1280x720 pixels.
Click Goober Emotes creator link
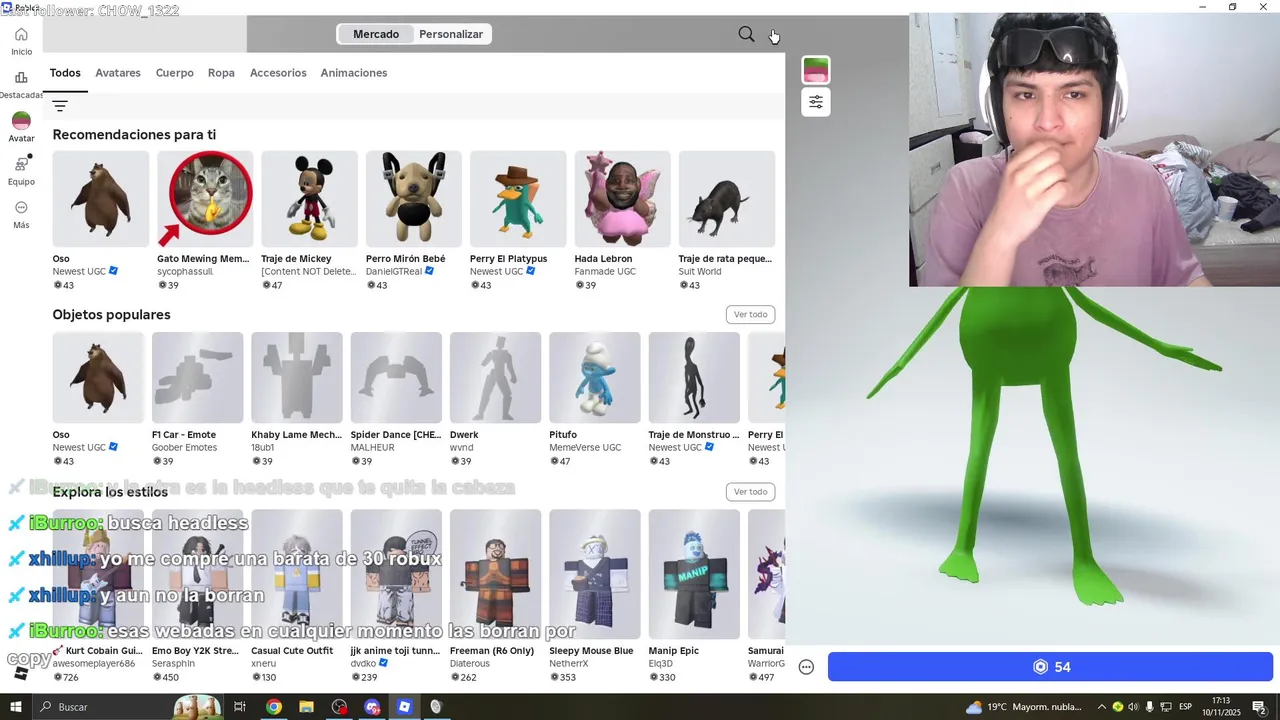coord(184,448)
